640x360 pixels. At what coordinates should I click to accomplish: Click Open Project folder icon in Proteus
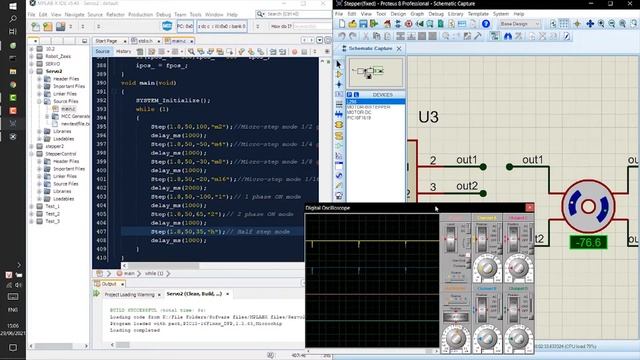point(352,24)
